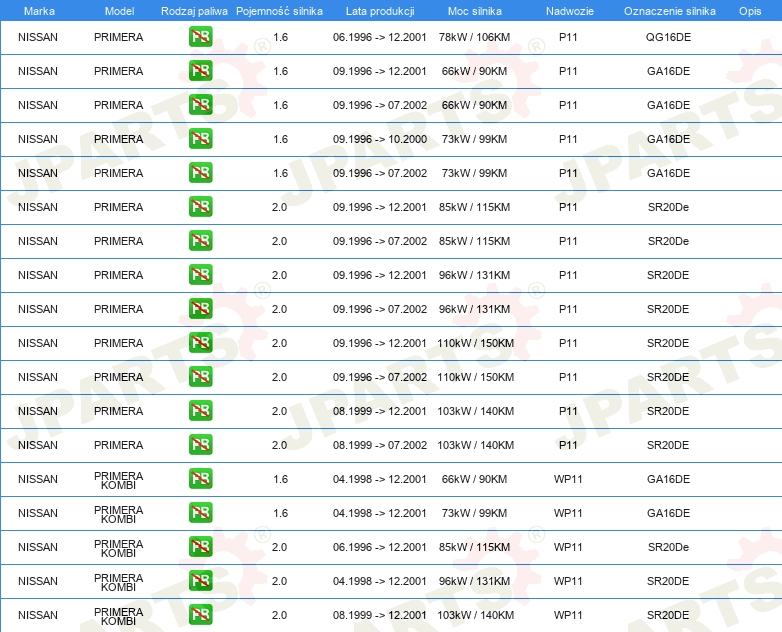Click fuel icon for Primera Kombi 96kW row

tap(200, 580)
